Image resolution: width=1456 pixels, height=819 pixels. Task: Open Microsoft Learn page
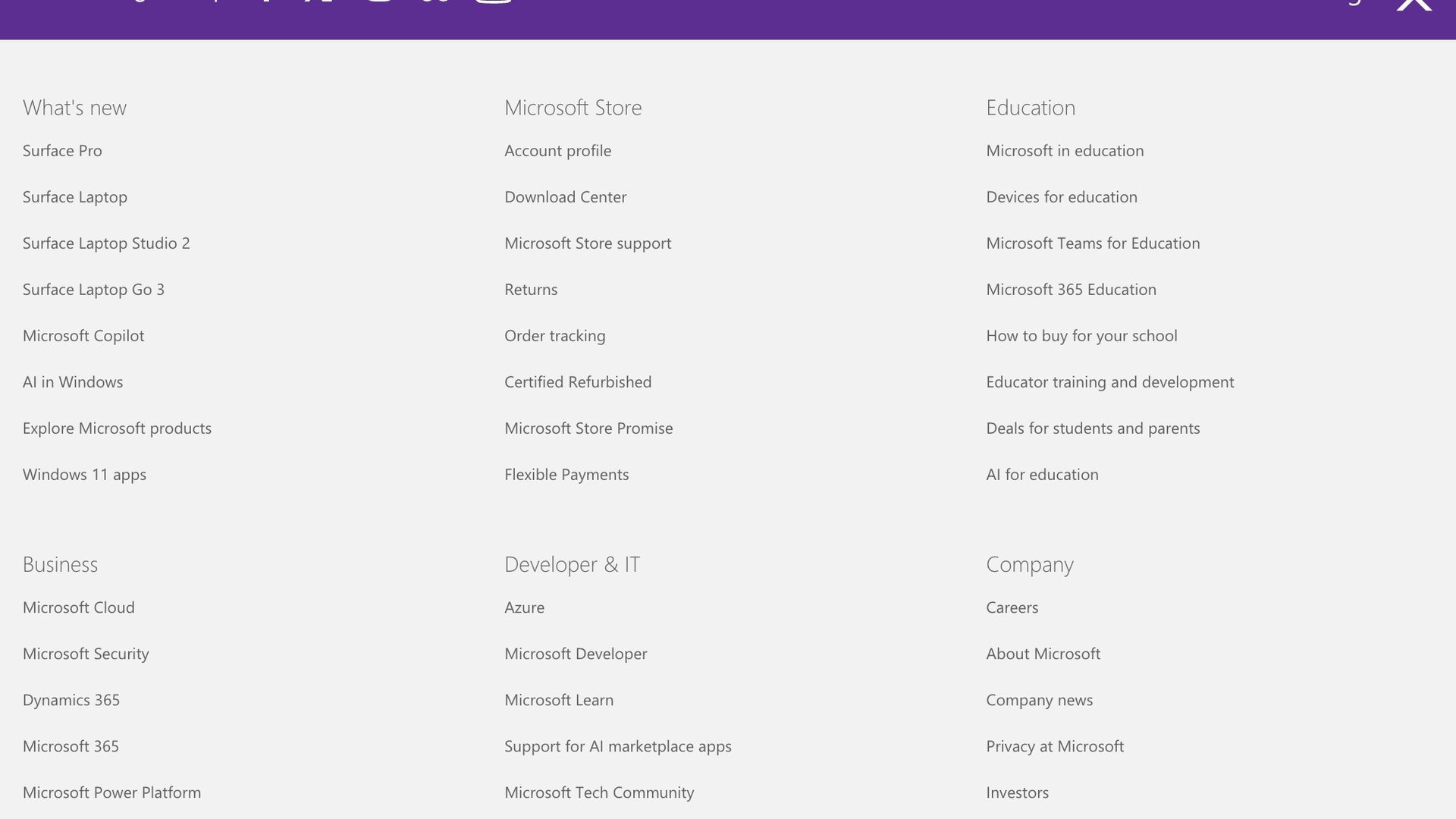click(558, 700)
